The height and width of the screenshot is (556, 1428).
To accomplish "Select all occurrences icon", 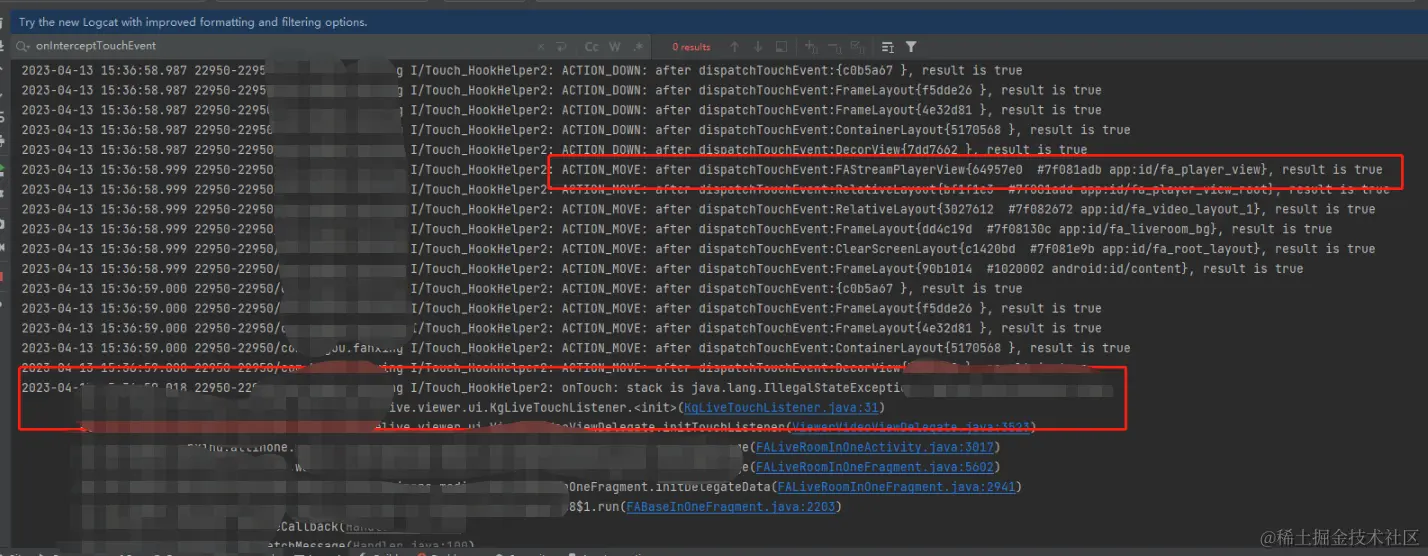I will point(858,47).
